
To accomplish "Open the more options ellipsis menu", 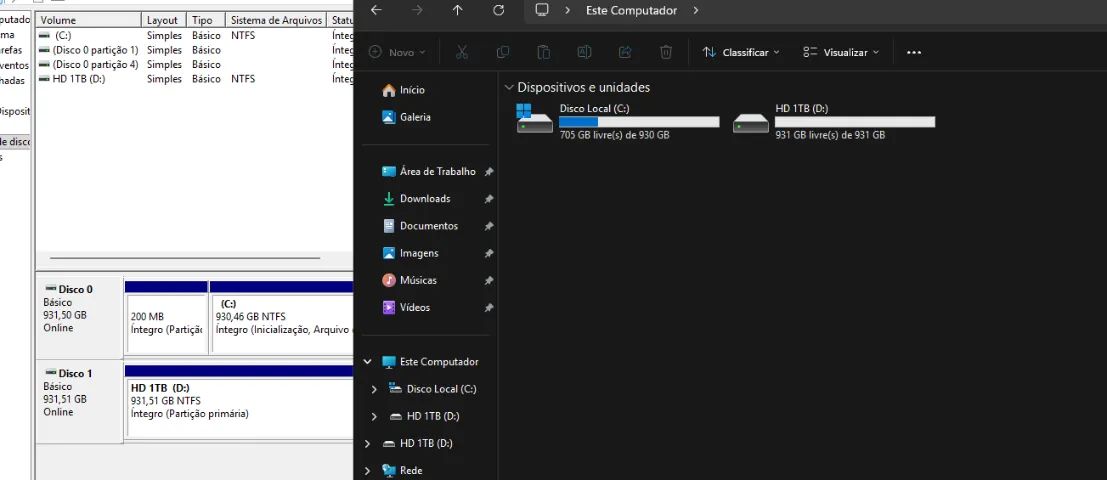I will pyautogui.click(x=914, y=52).
